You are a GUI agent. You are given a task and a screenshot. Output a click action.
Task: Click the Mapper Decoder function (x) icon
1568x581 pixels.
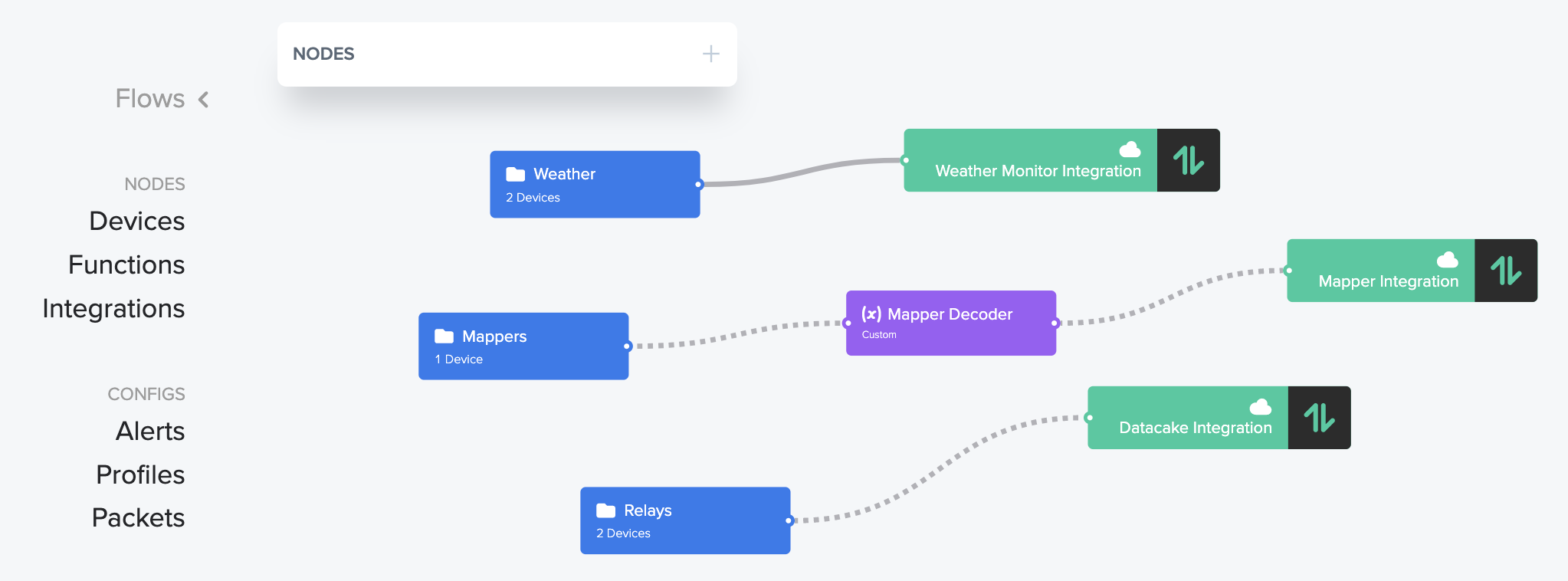click(x=871, y=313)
